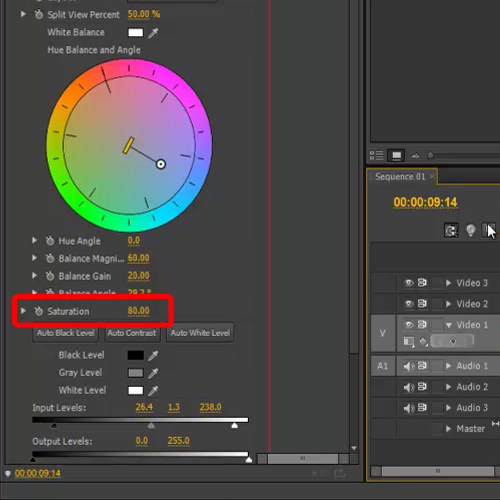
Task: Toggle sync lock for Audio 2
Action: [422, 387]
